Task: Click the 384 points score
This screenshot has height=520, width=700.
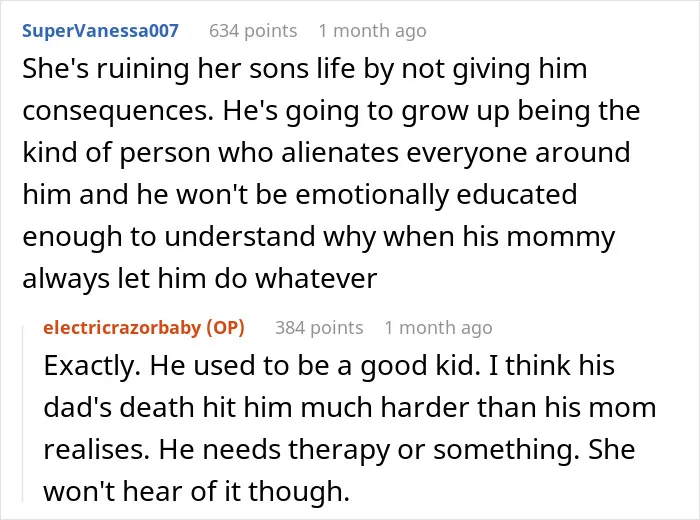Action: point(319,328)
